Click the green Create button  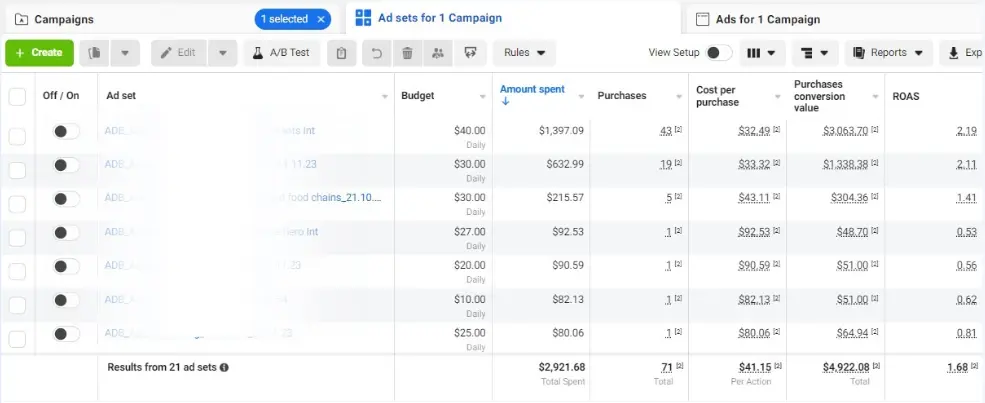[39, 53]
